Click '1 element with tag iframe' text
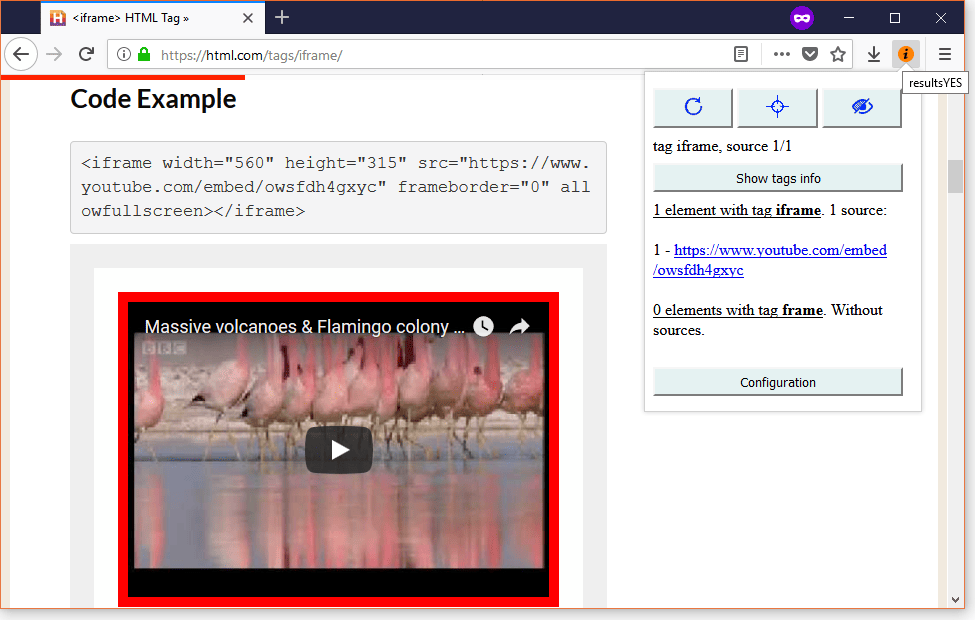Viewport: 975px width, 620px height. [737, 210]
